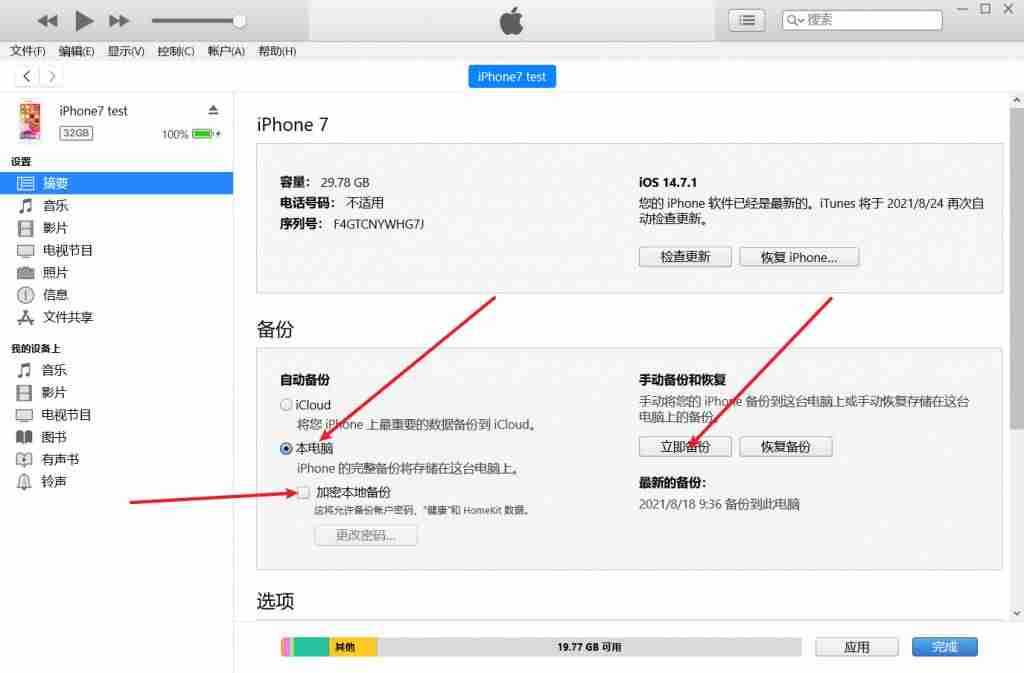1024x673 pixels.
Task: Open the list view icon button
Action: pos(746,20)
